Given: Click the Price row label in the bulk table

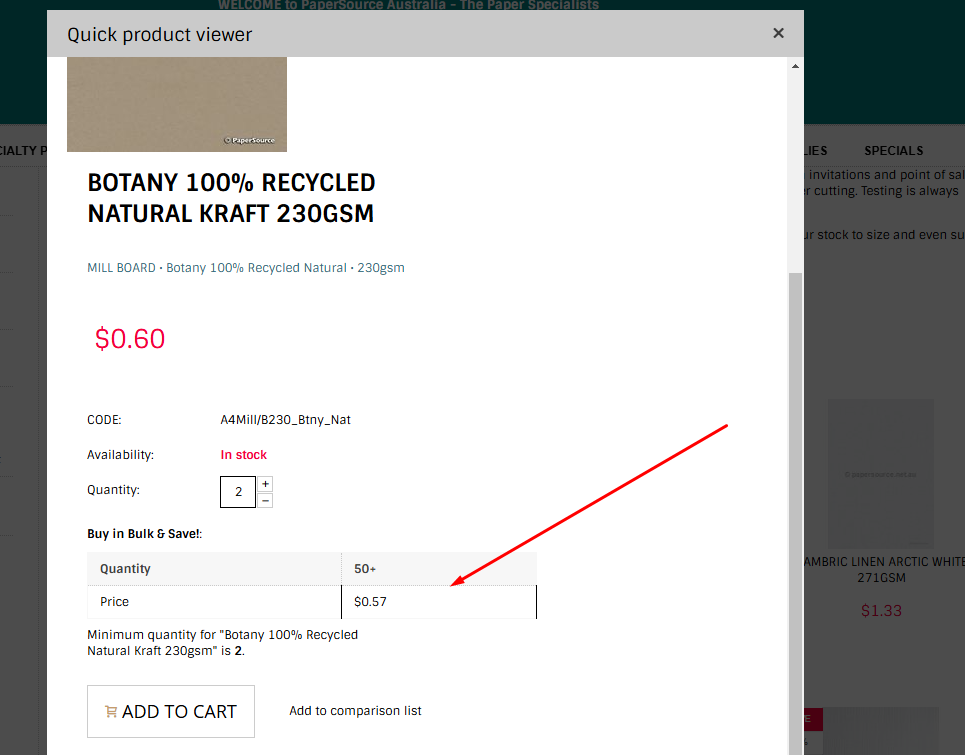Looking at the screenshot, I should pos(214,602).
